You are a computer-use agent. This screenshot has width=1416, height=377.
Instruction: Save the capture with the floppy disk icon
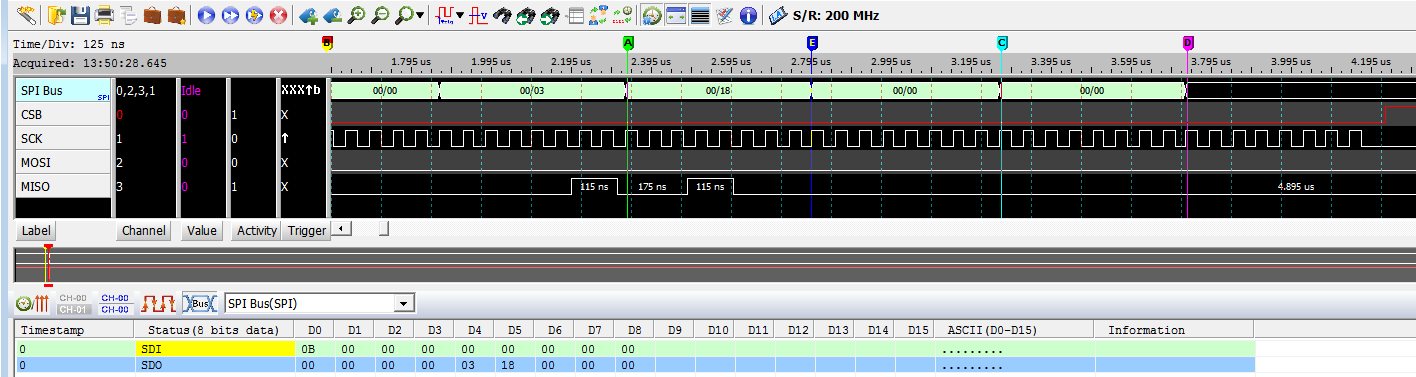pyautogui.click(x=80, y=15)
